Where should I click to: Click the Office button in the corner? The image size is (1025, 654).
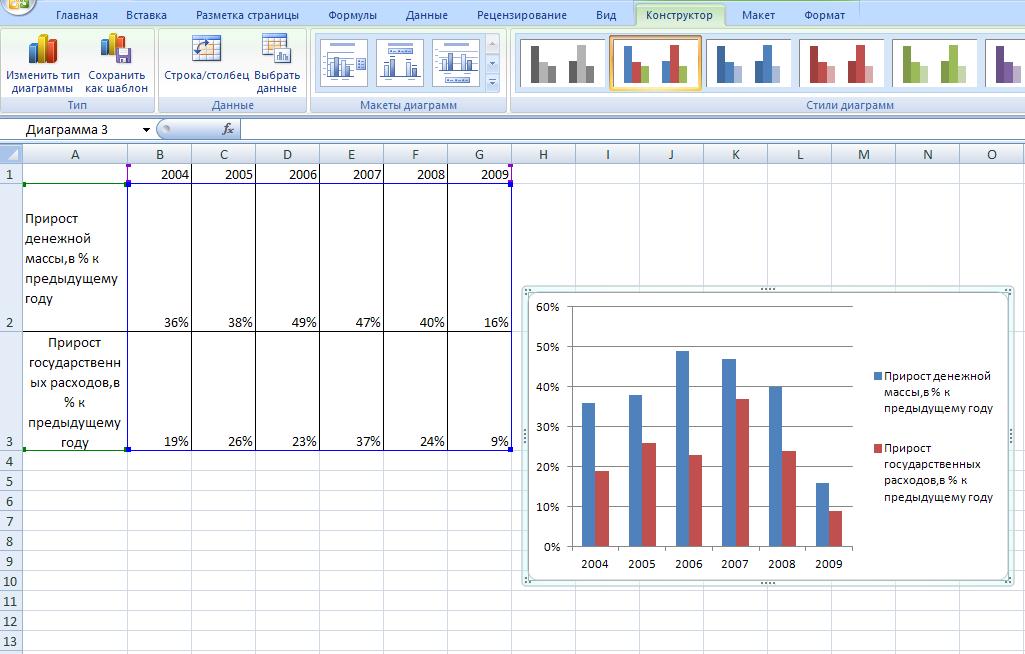[x=18, y=5]
